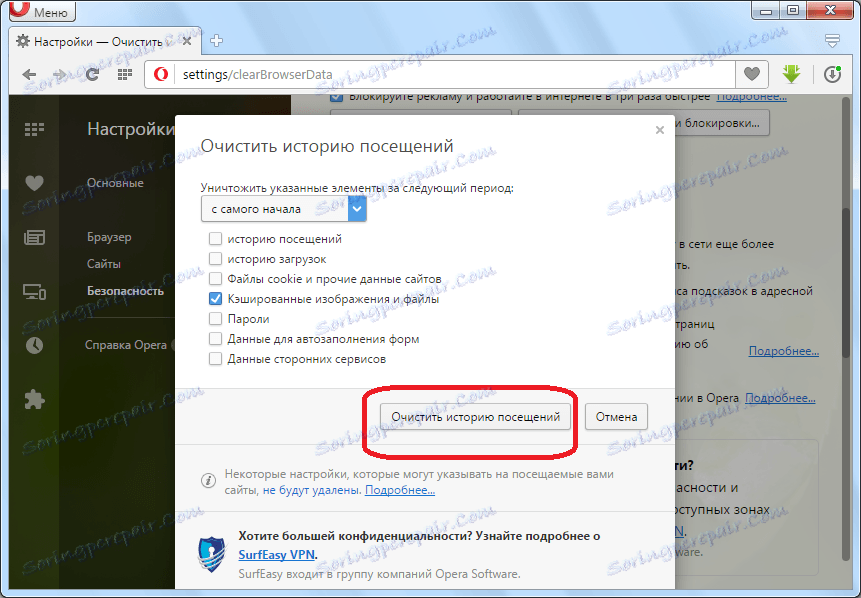Open News icon in the sidebar

[x=34, y=237]
